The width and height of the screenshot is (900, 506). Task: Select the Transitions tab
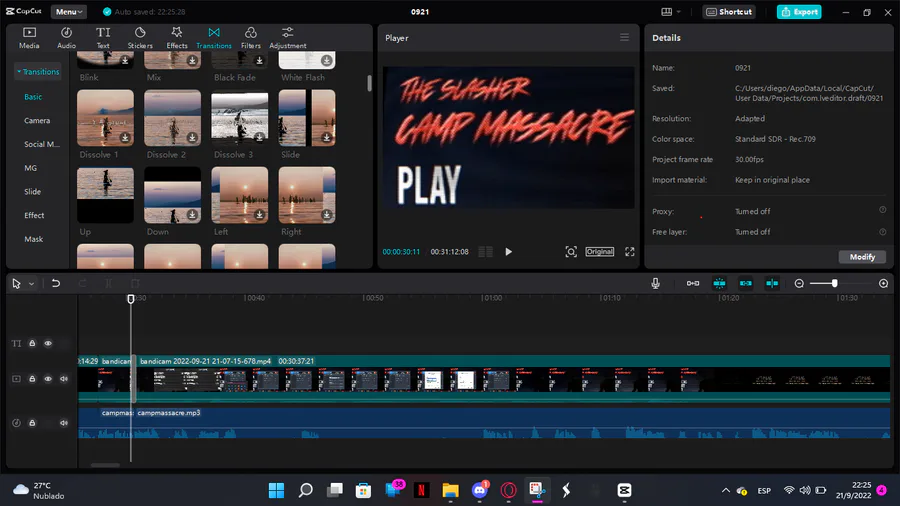[214, 37]
